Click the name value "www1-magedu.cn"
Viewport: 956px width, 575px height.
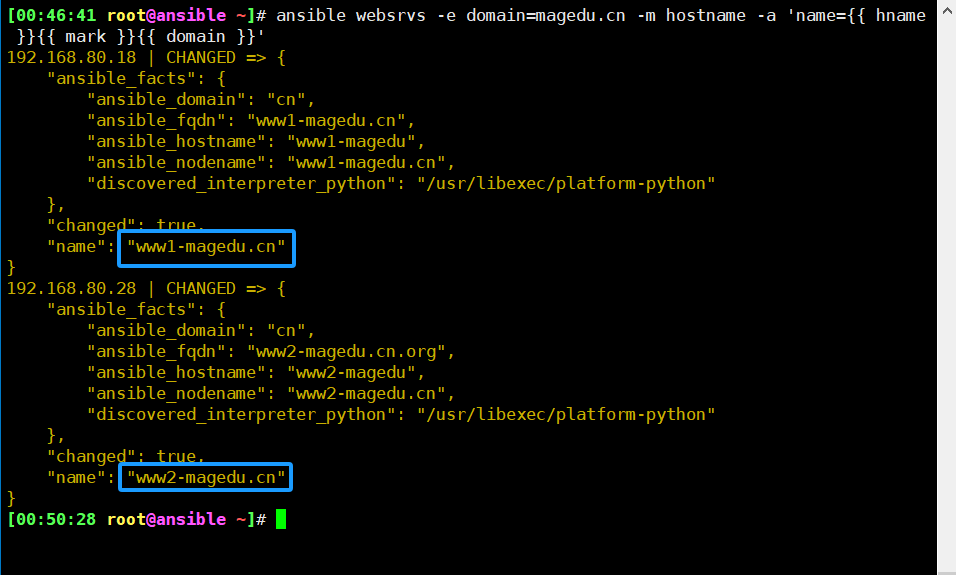coord(206,247)
